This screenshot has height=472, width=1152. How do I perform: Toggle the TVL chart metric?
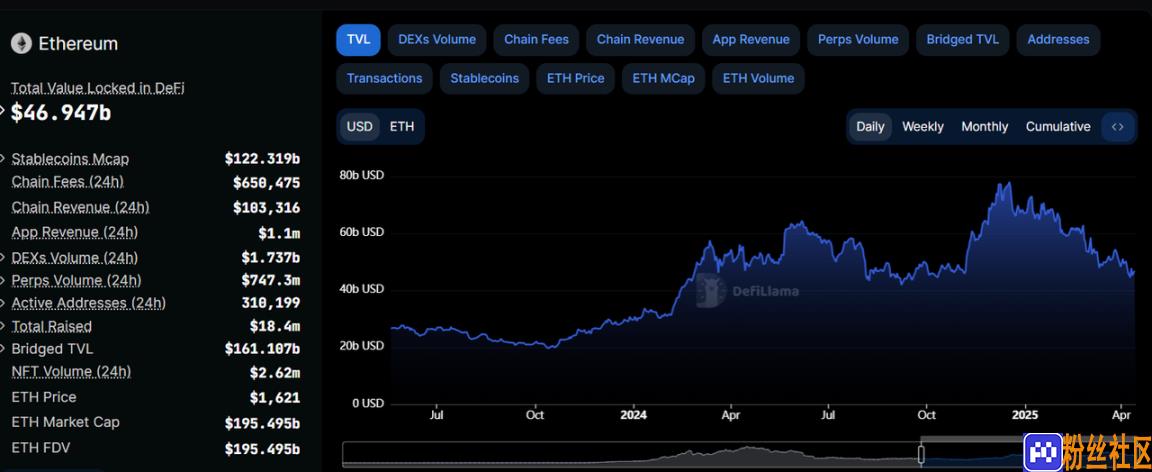pos(359,40)
